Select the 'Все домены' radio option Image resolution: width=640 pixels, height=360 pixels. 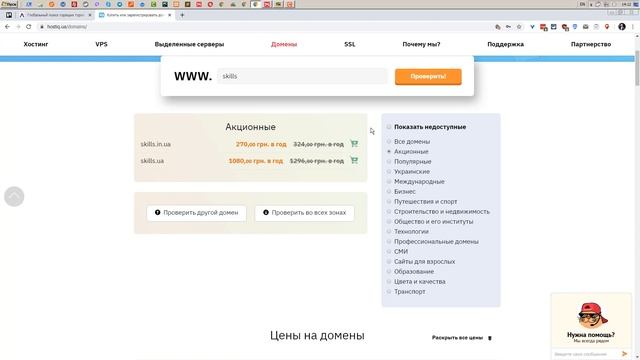(389, 141)
